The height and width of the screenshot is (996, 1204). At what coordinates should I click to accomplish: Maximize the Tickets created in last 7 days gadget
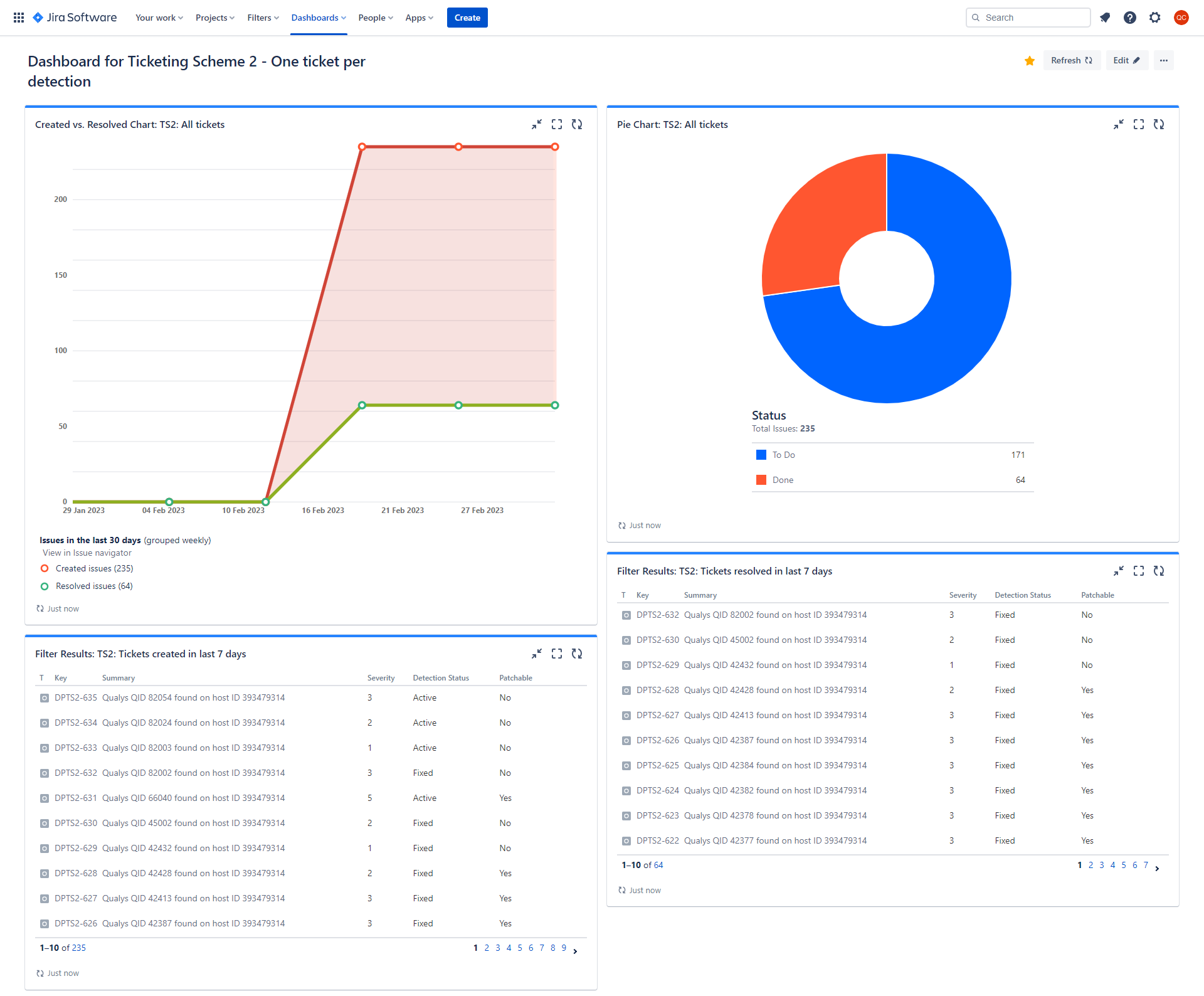tap(557, 653)
